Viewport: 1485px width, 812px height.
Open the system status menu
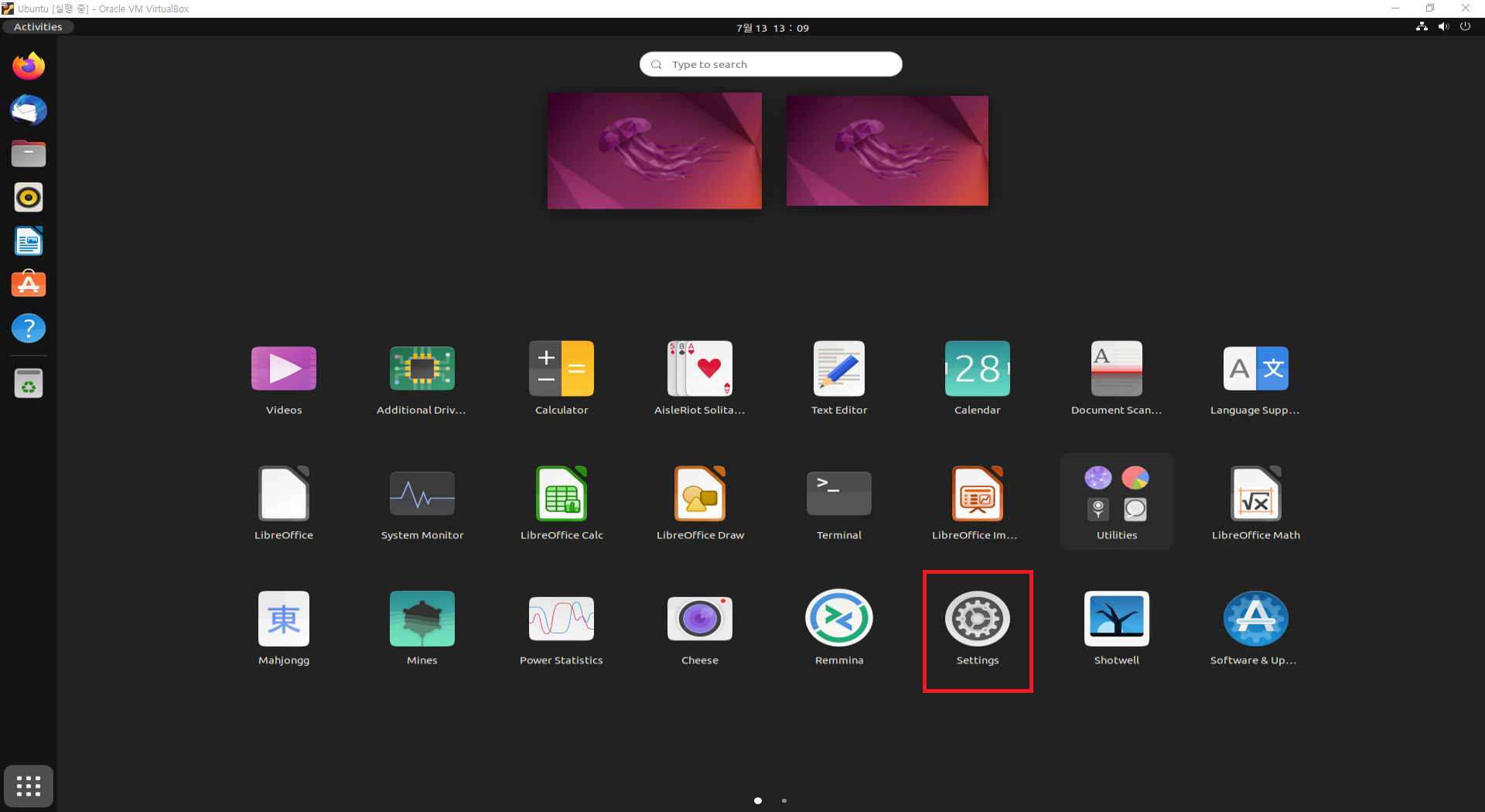[x=1442, y=26]
